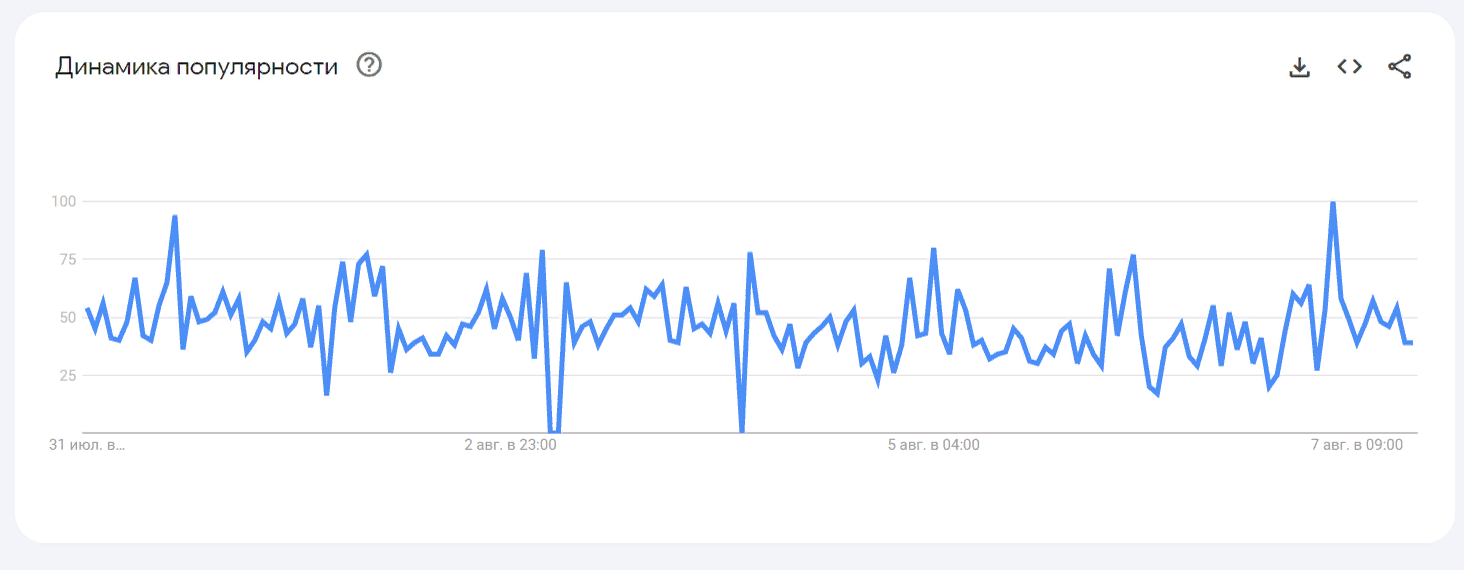Click the 75 label on the y-axis
The height and width of the screenshot is (570, 1464).
66,259
